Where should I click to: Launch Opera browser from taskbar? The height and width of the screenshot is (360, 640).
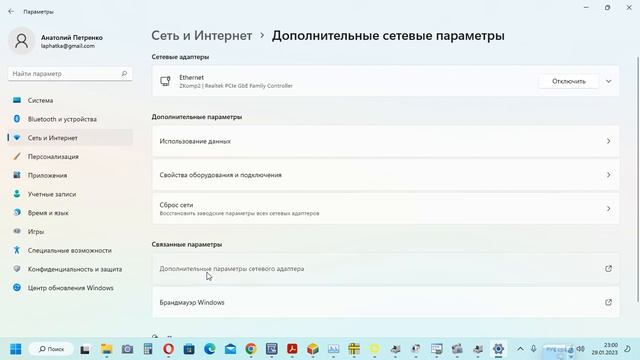tap(169, 349)
